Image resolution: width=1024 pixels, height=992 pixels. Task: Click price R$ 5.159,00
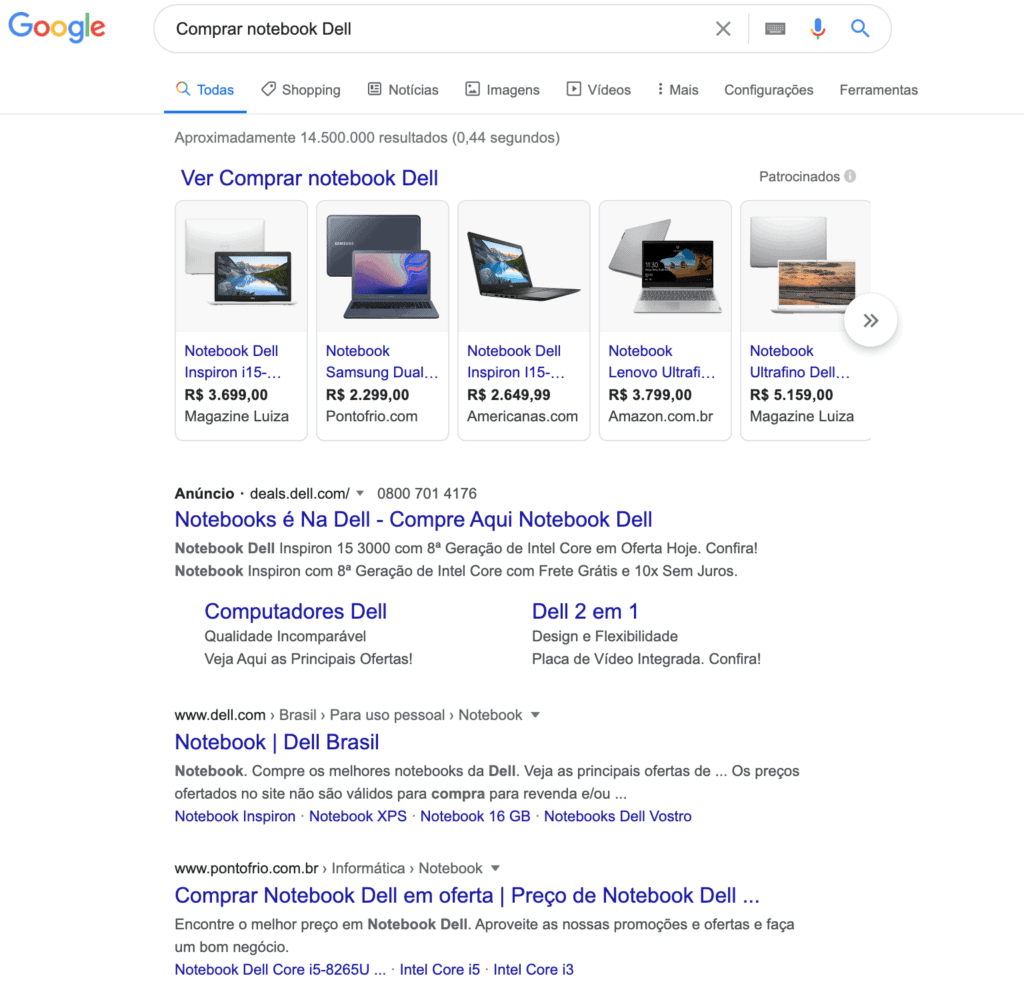click(792, 395)
